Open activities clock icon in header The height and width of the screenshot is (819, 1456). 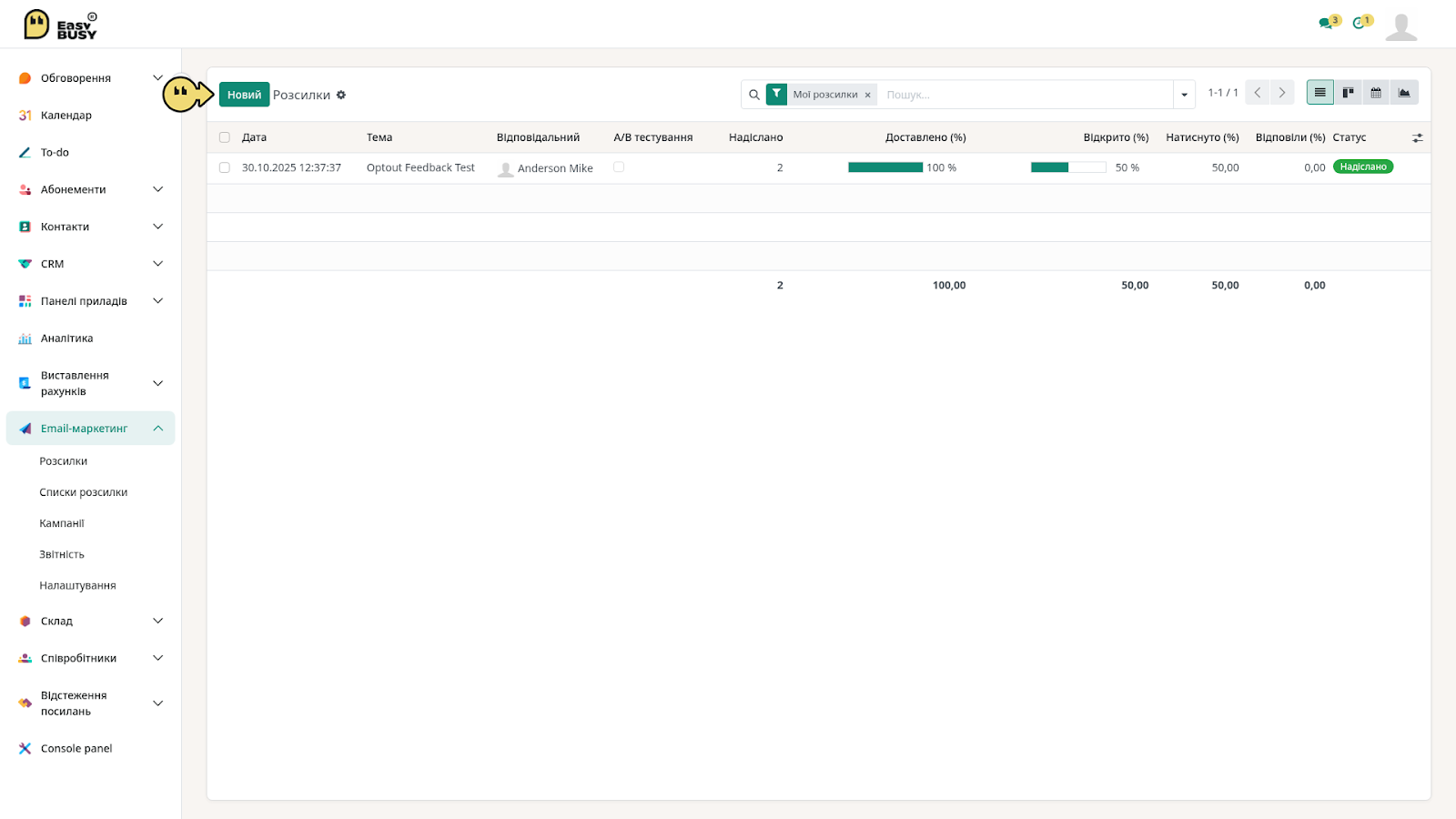pos(1360,23)
